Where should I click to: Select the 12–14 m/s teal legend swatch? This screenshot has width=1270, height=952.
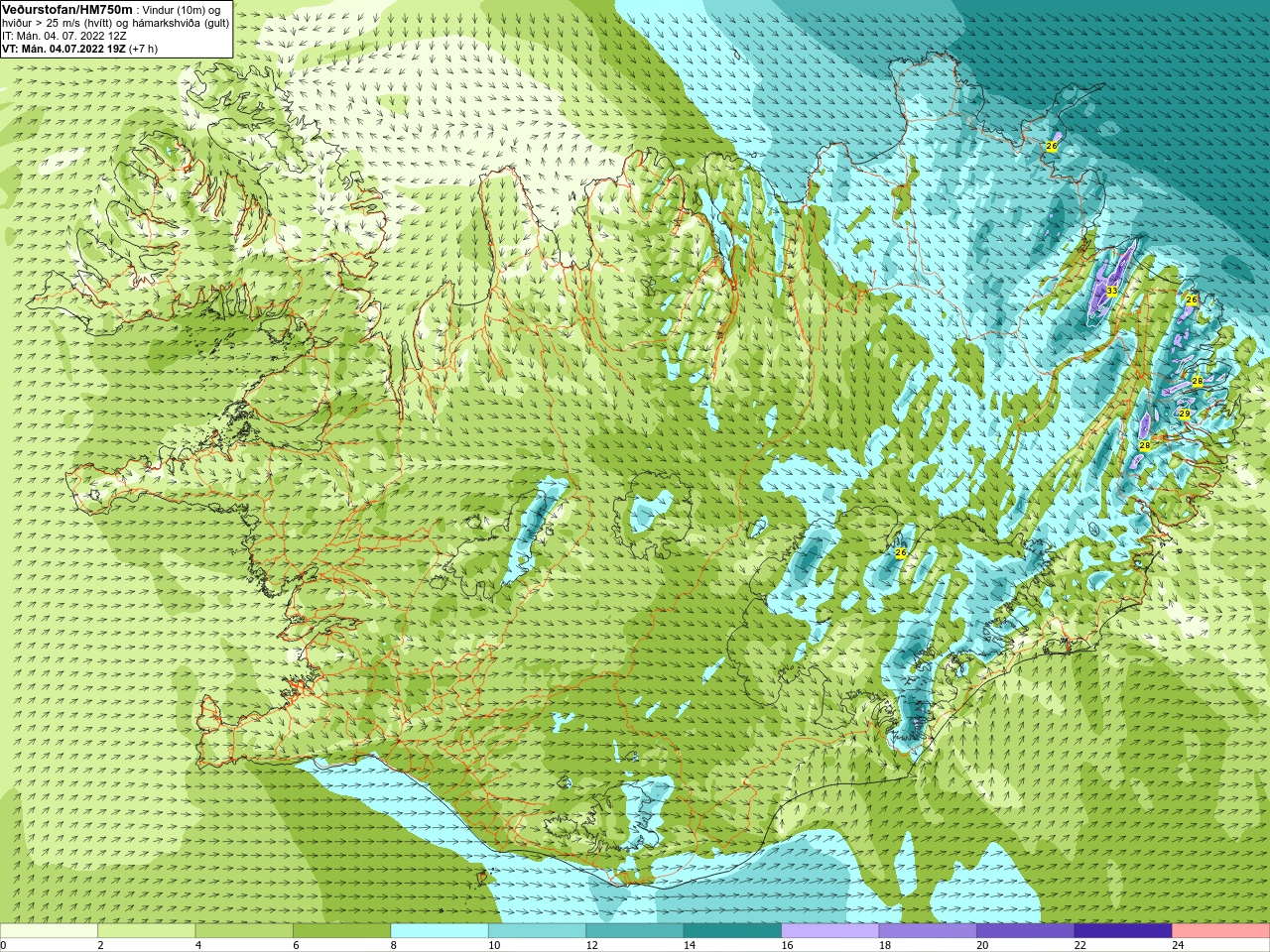point(635,931)
